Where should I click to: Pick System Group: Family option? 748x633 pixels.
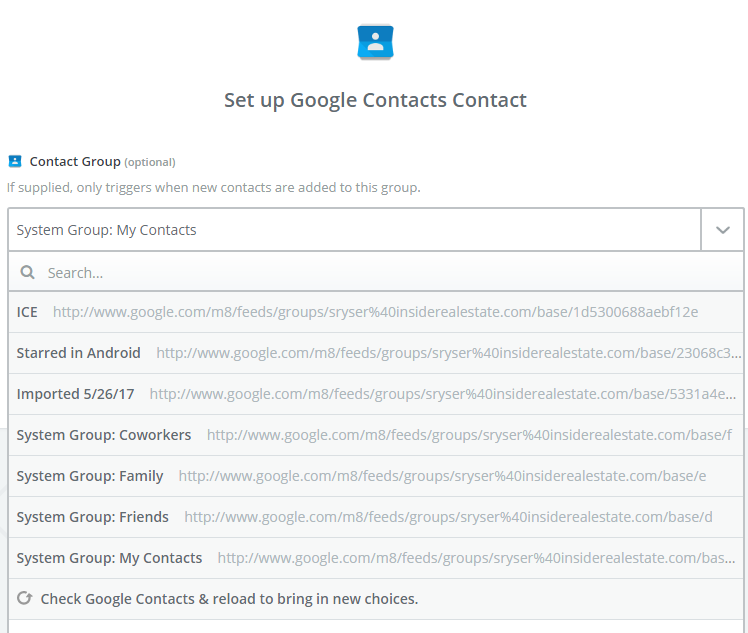(376, 476)
